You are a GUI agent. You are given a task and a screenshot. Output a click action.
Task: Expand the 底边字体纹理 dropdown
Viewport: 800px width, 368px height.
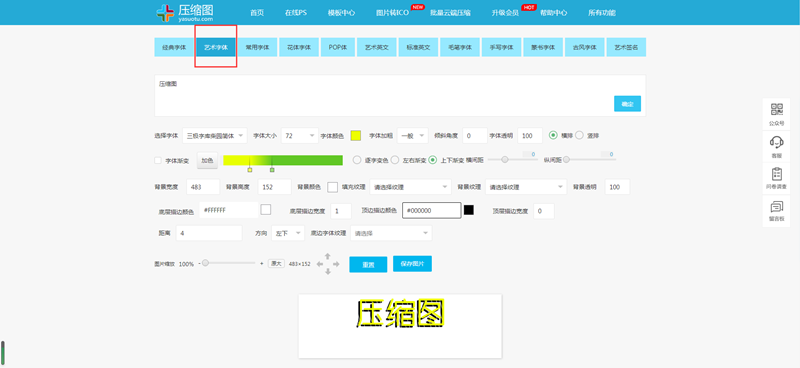pos(391,233)
